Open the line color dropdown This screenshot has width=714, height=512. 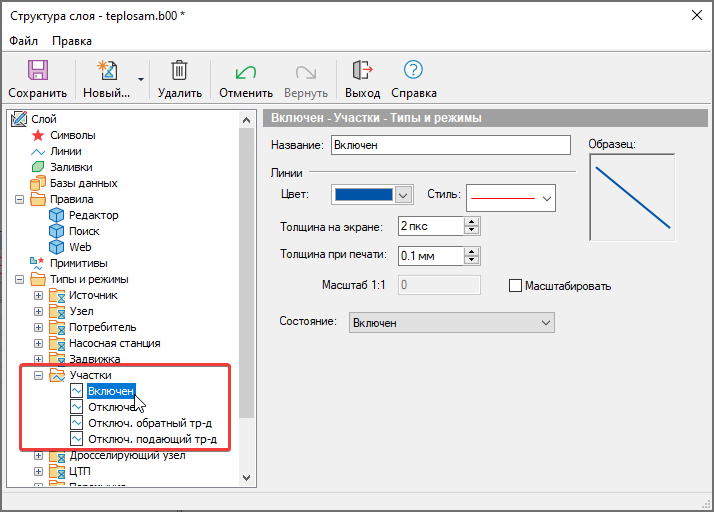[404, 195]
